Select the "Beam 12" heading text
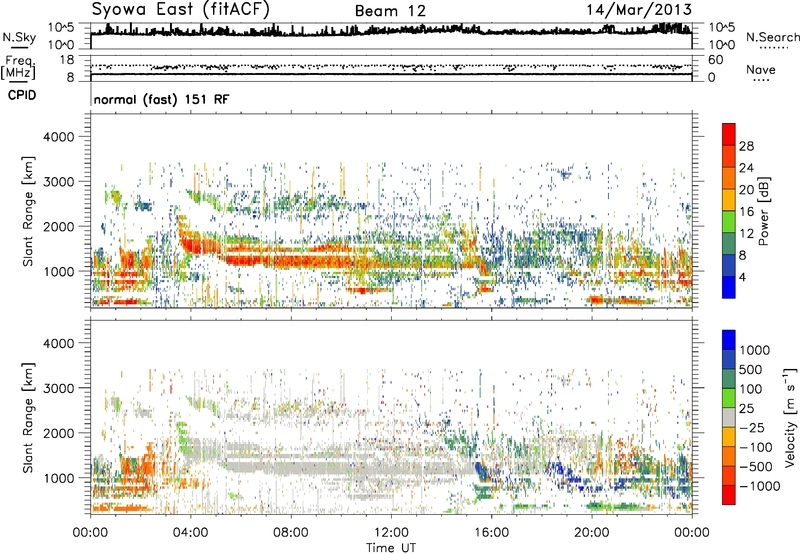Image resolution: width=800 pixels, height=554 pixels. [x=390, y=11]
